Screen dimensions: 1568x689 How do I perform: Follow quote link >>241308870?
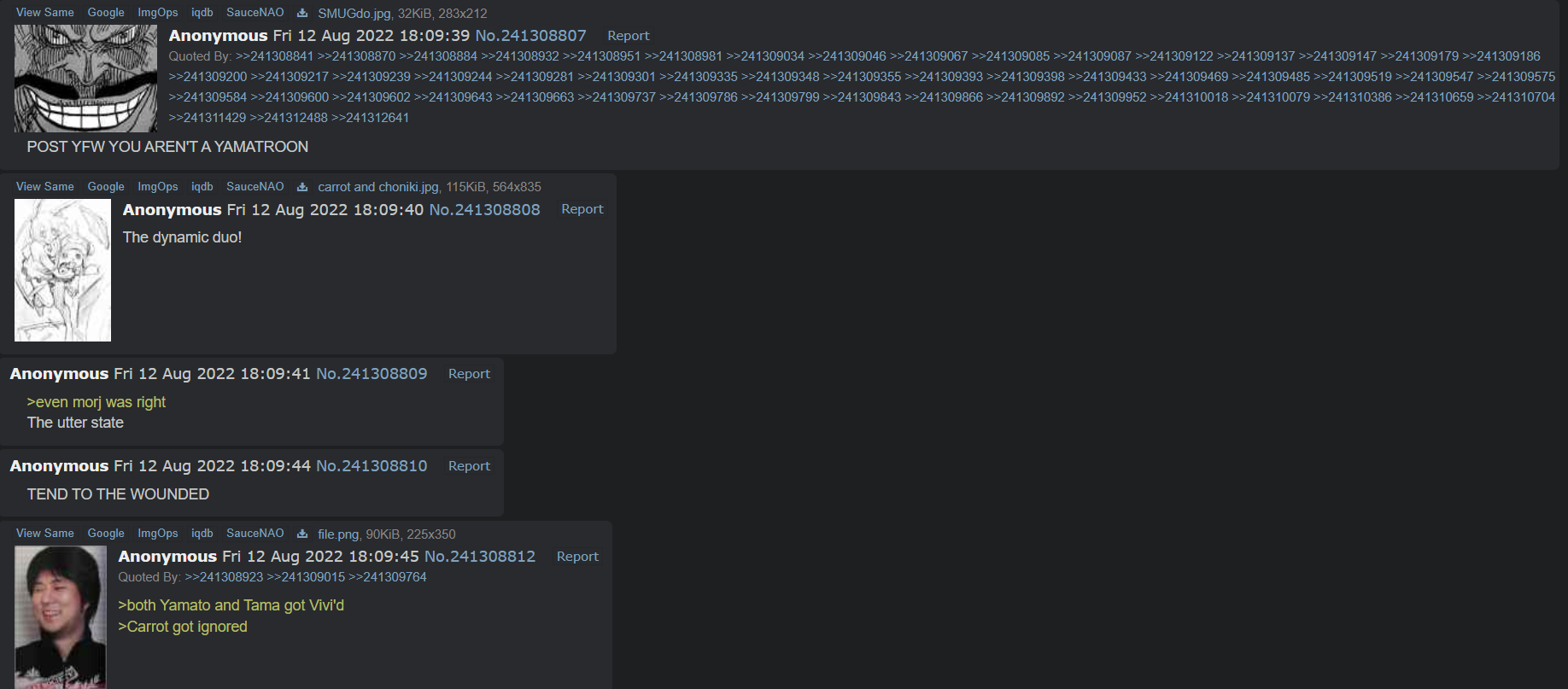(357, 56)
